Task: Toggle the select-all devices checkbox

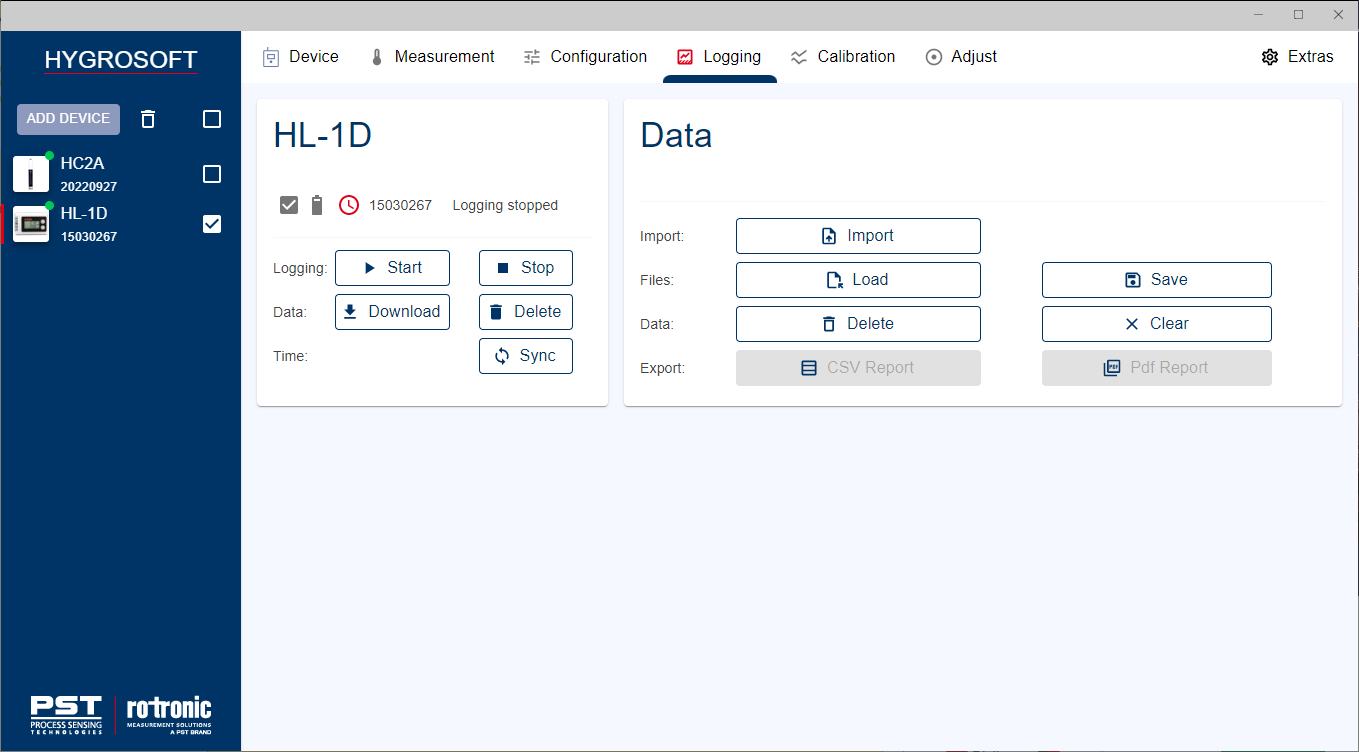Action: pos(212,119)
